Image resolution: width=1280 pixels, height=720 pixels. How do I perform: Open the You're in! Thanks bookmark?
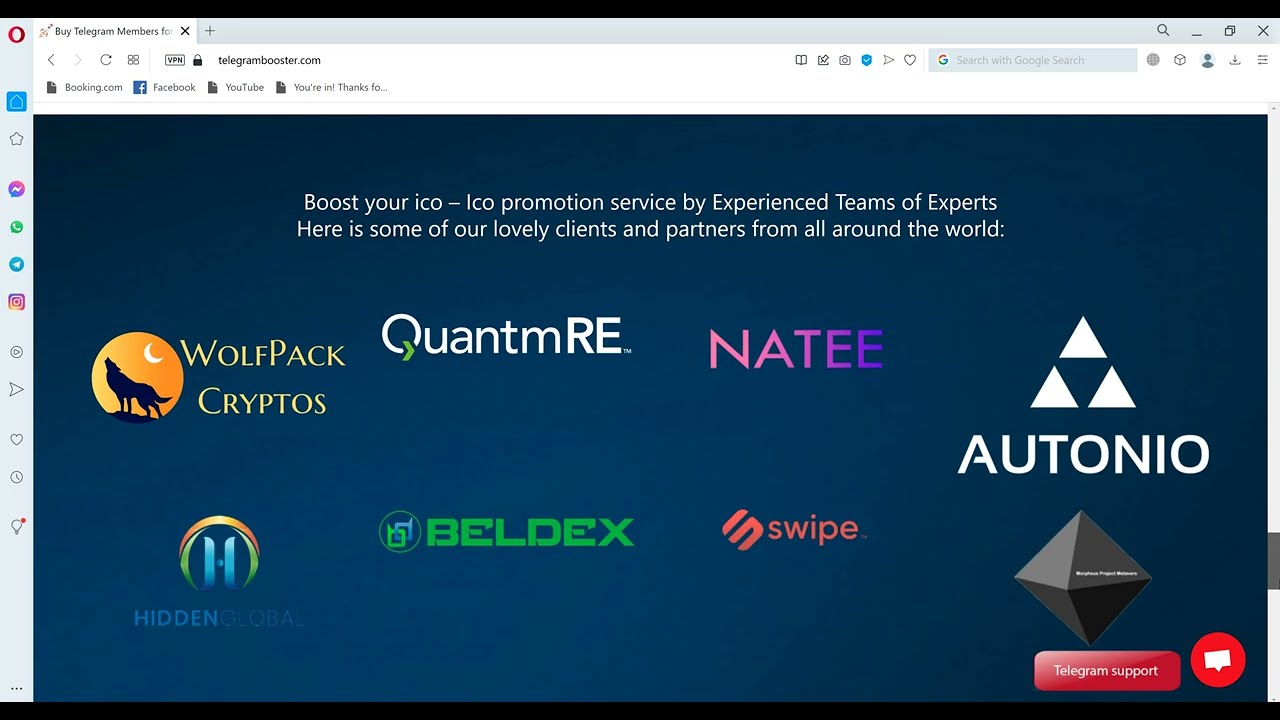[330, 87]
